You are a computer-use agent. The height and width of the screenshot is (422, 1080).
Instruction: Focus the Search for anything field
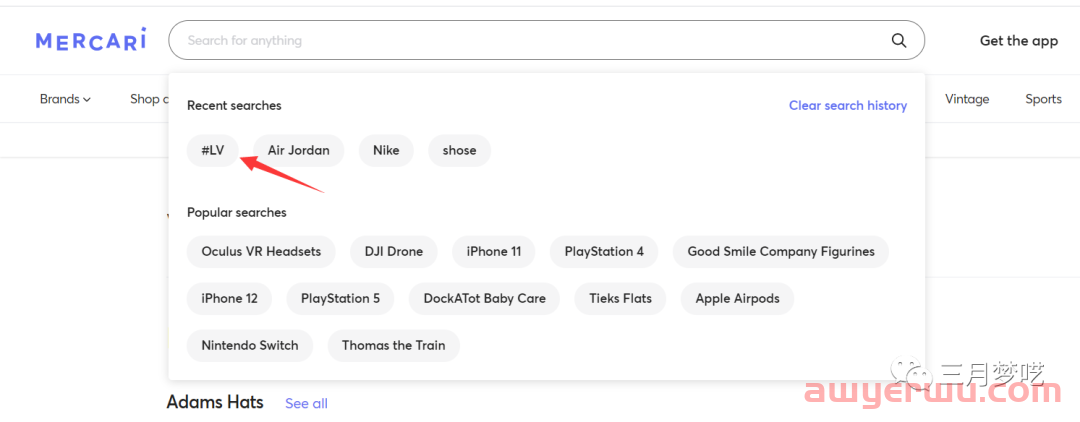pyautogui.click(x=546, y=40)
